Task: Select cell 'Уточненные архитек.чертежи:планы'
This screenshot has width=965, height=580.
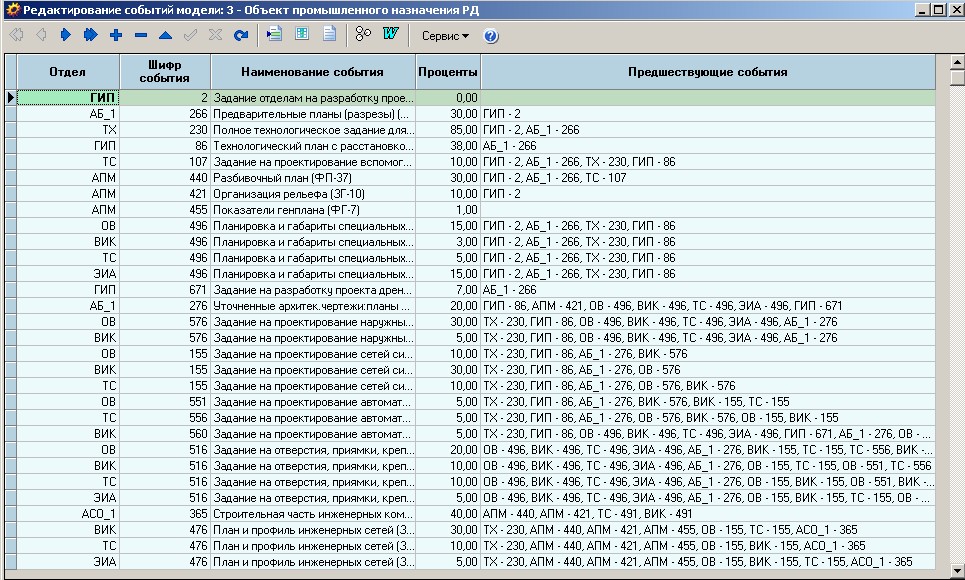Action: coord(313,306)
